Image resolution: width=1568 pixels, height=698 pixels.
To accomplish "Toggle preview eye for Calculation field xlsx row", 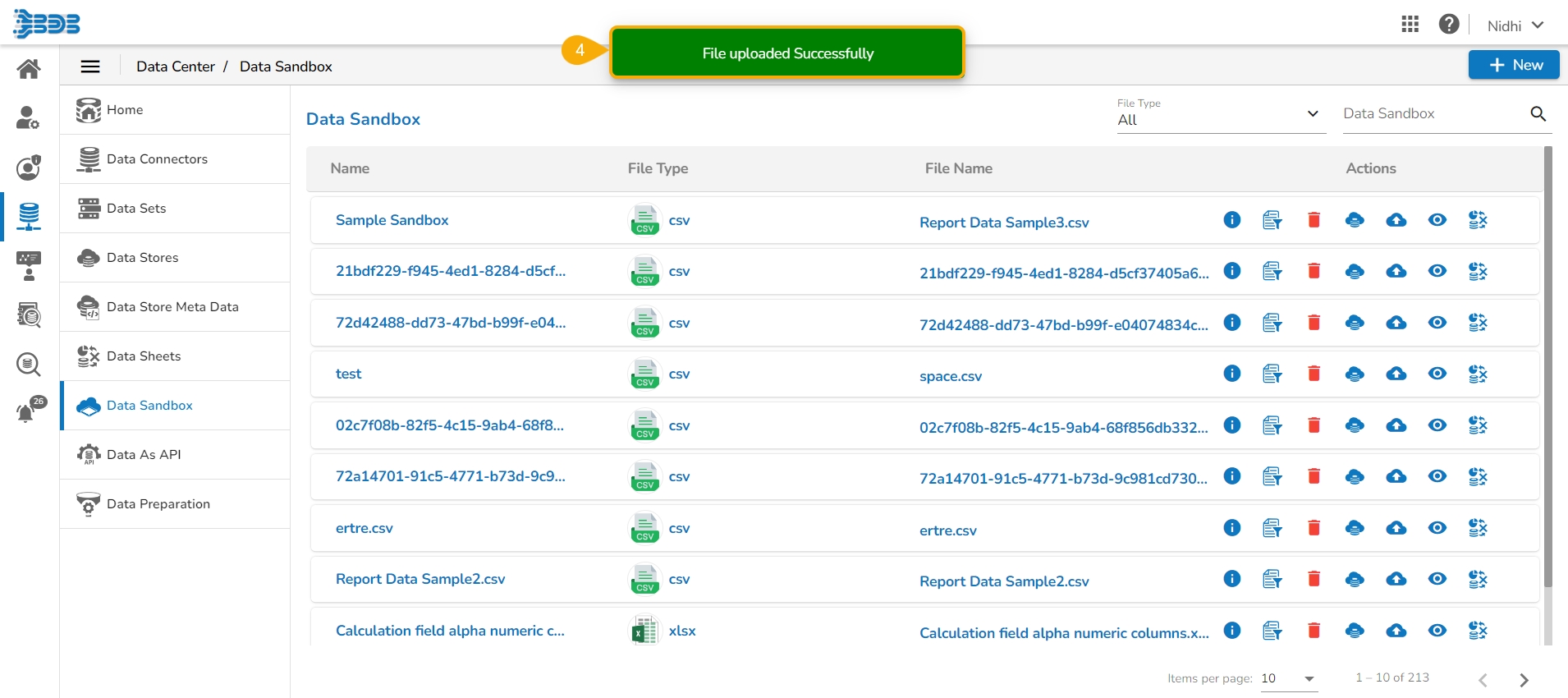I will click(x=1437, y=631).
